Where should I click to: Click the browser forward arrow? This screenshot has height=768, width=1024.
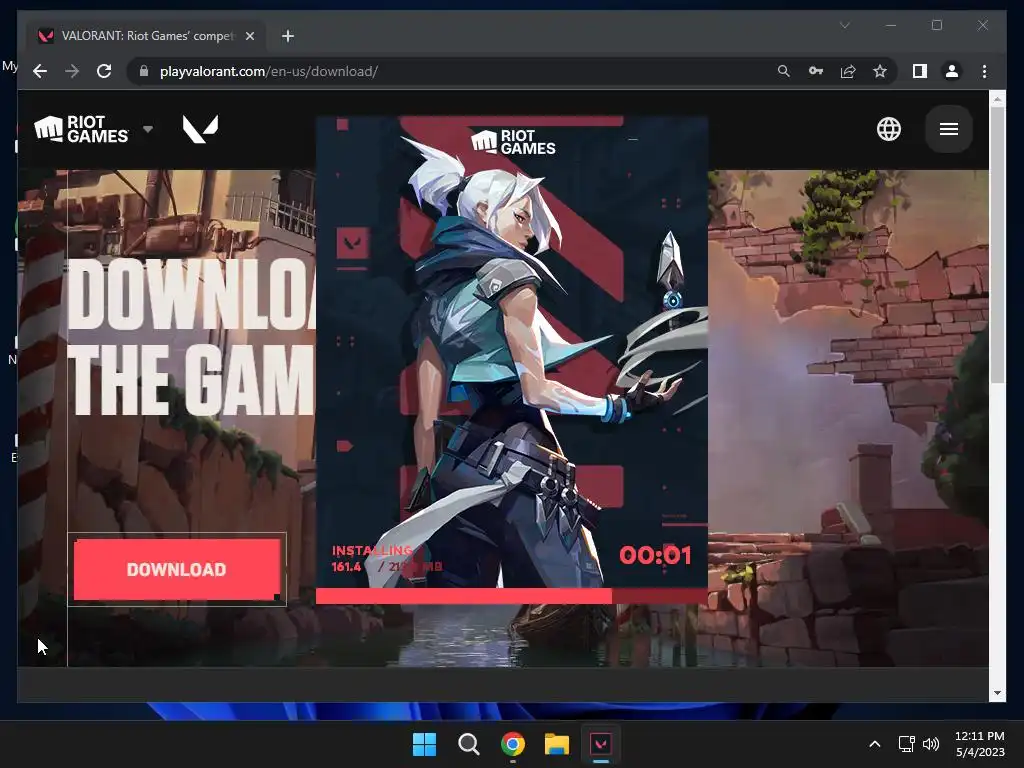click(72, 71)
